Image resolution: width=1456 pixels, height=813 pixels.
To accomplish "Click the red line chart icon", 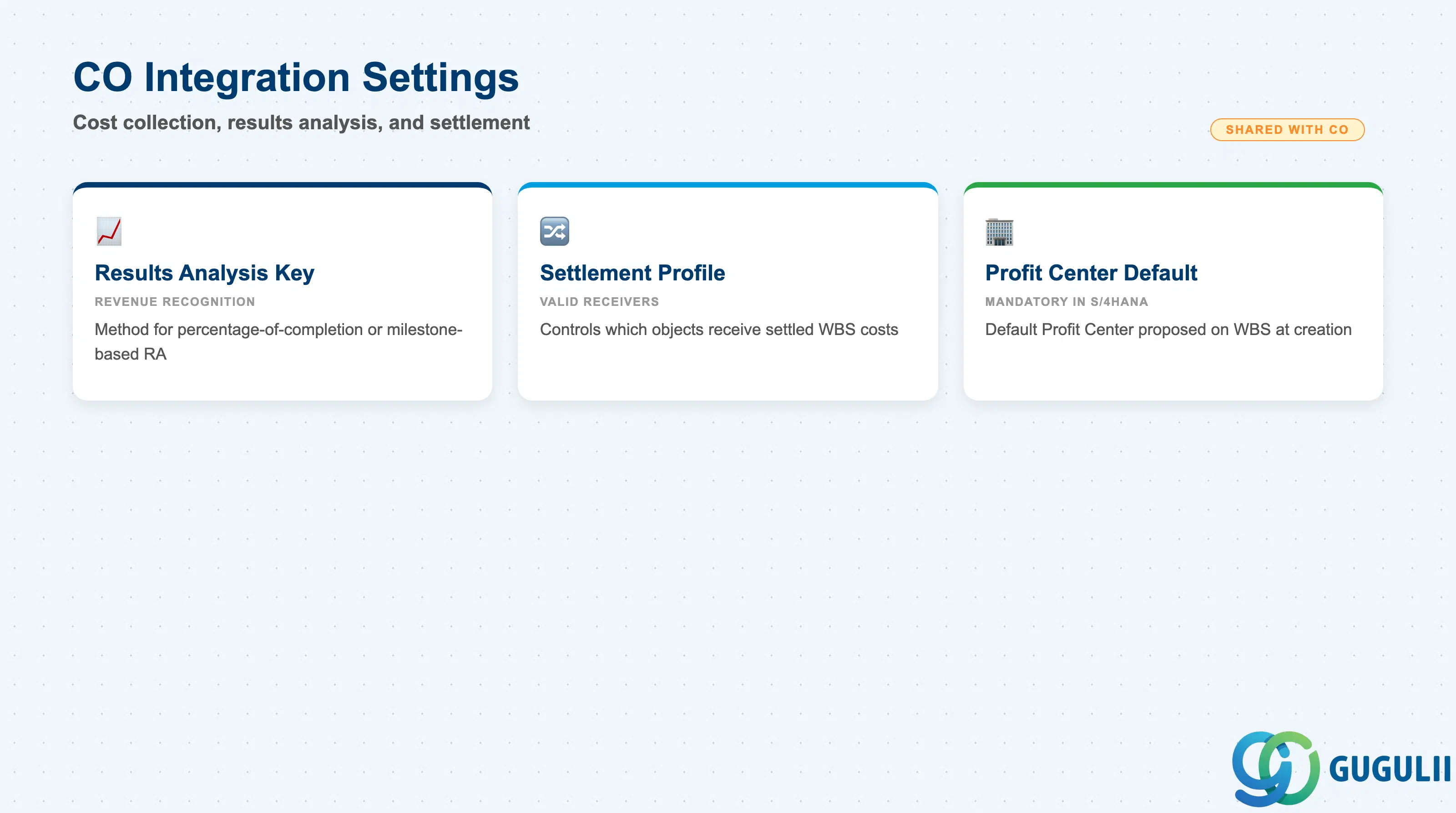I will [109, 231].
